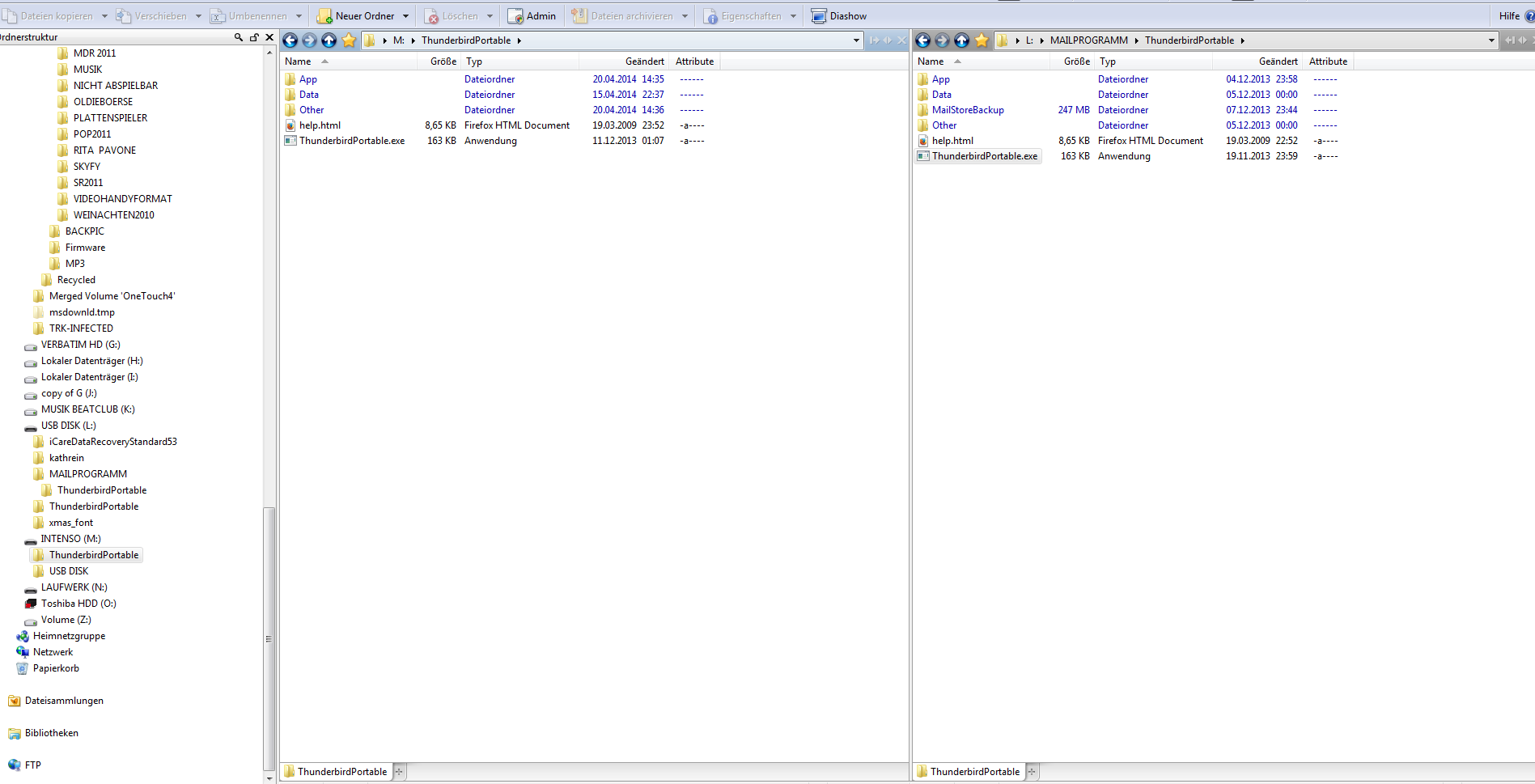Select Bibliotheken in the folder tree
The image size is (1535, 784).
(51, 733)
